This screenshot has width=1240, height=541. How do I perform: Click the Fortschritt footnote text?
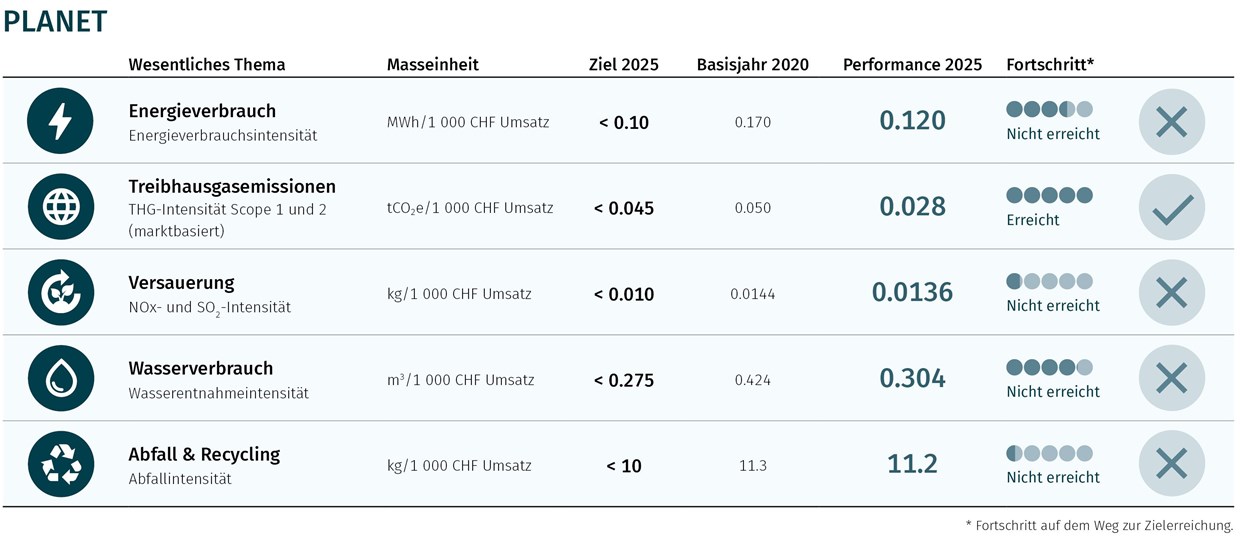pos(1099,525)
